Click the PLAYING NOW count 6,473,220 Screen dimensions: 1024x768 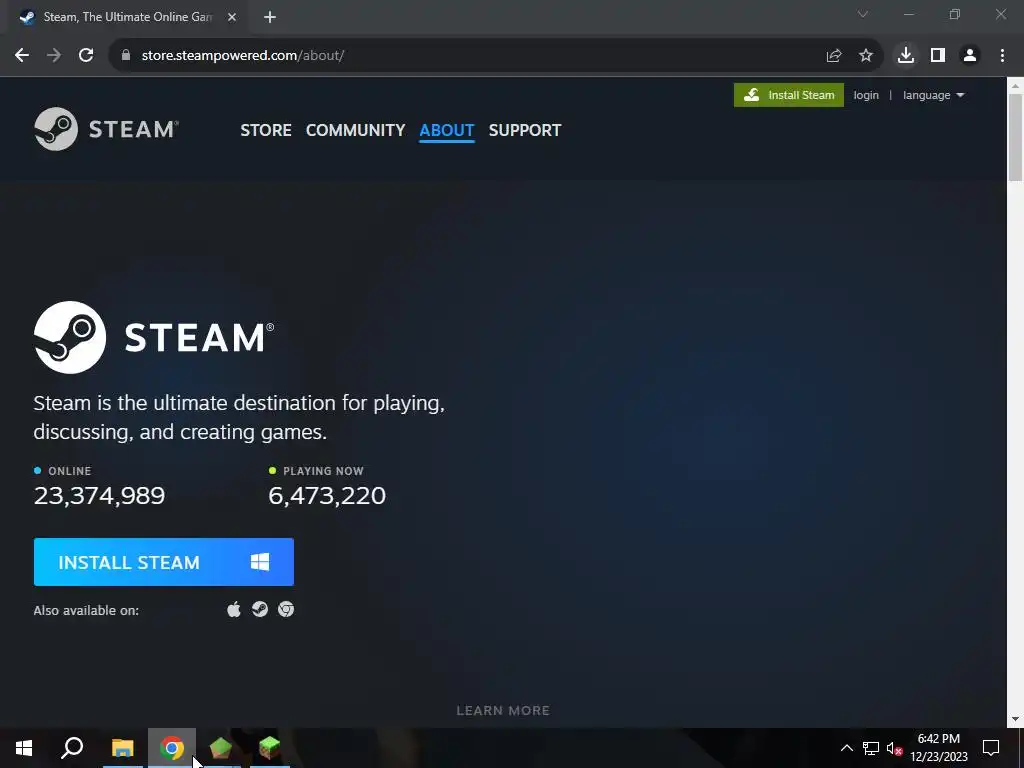[327, 496]
